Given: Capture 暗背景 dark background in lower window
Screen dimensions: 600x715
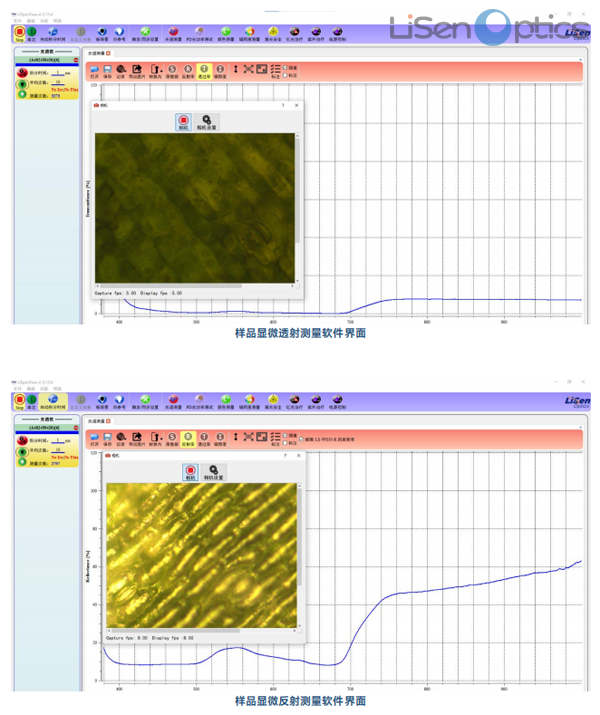Looking at the screenshot, I should point(102,402).
